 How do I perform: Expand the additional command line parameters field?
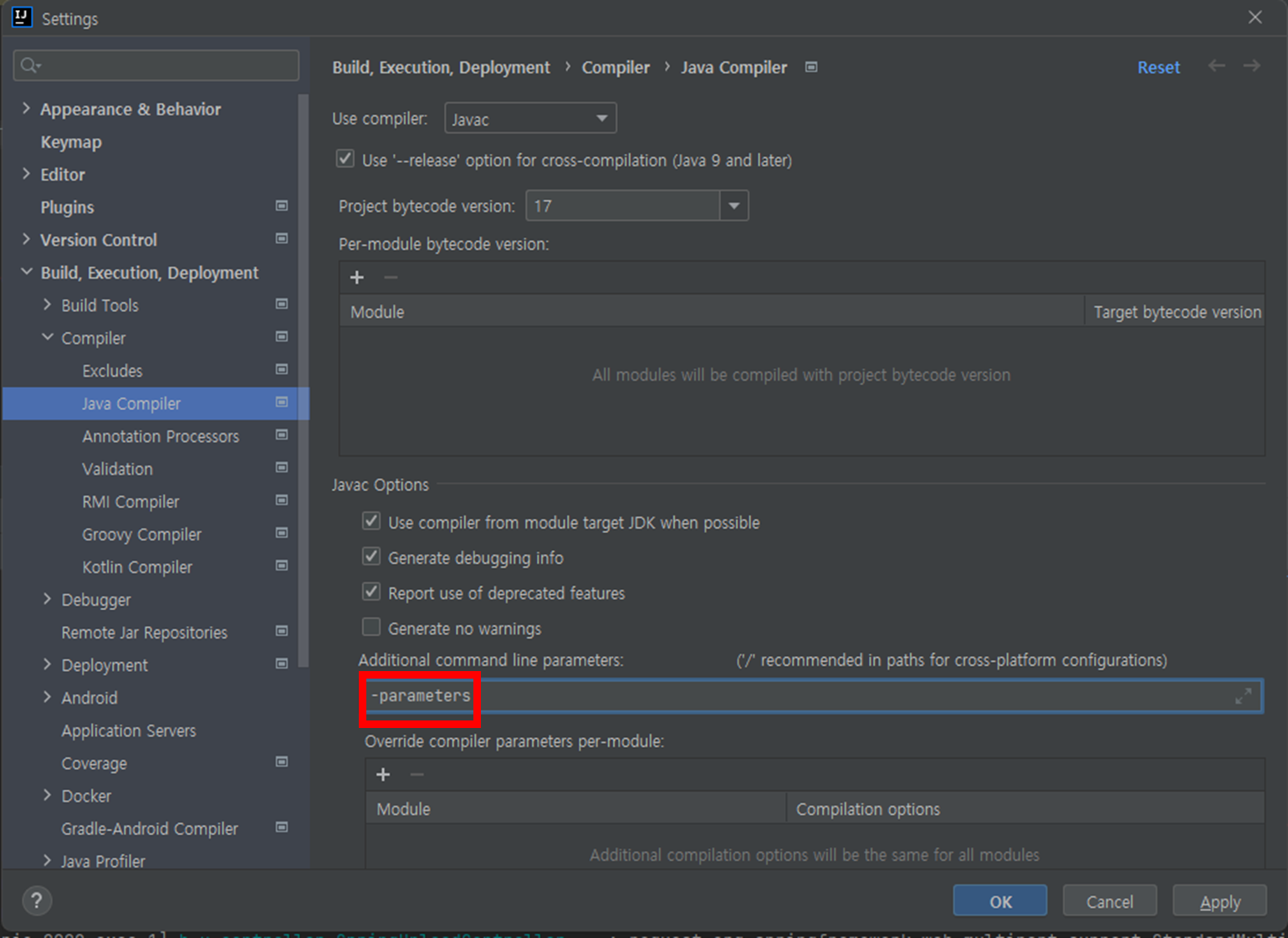pos(1244,696)
